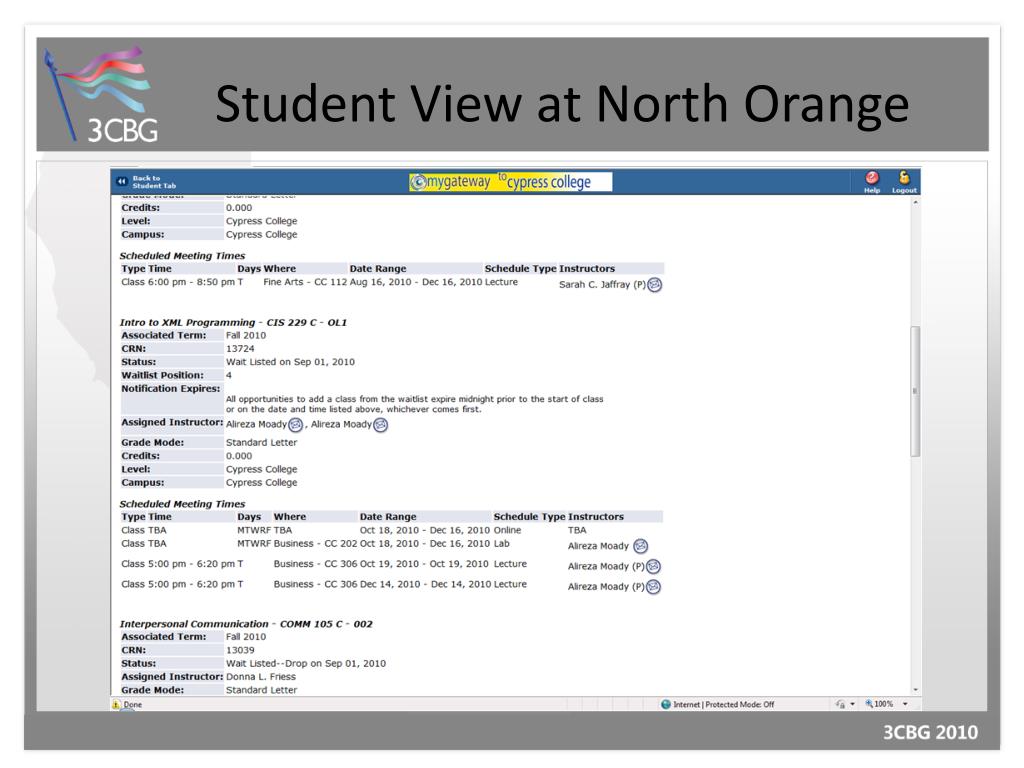Click the mygateway cypress college logo

tap(511, 182)
